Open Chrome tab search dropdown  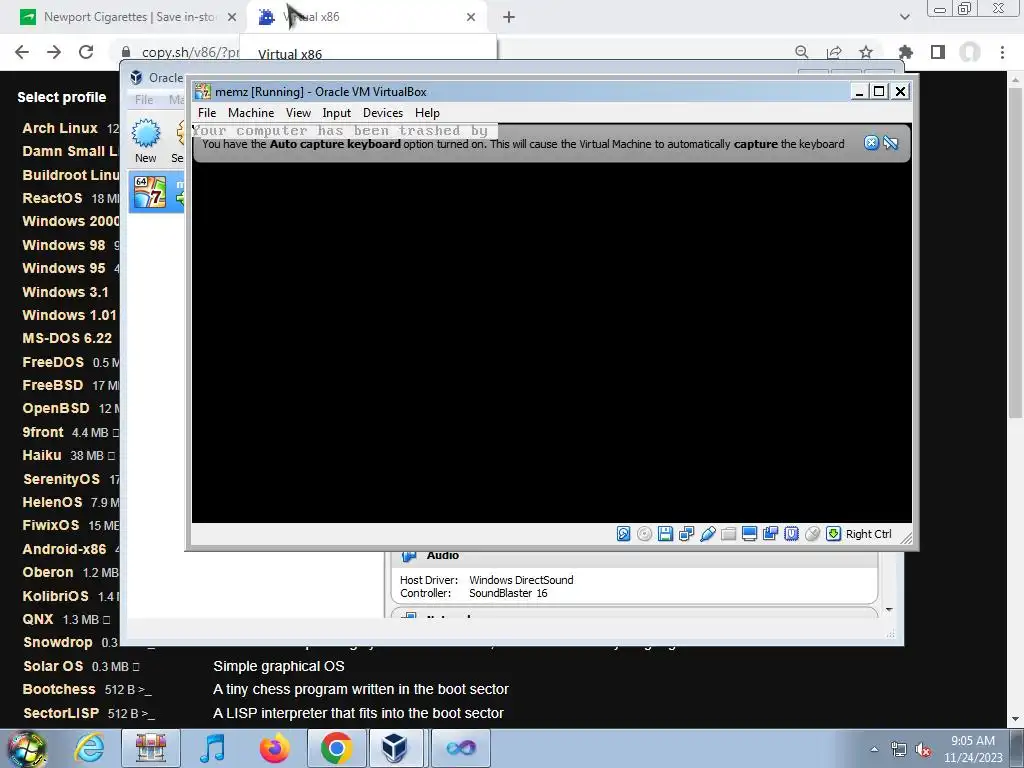pos(904,17)
